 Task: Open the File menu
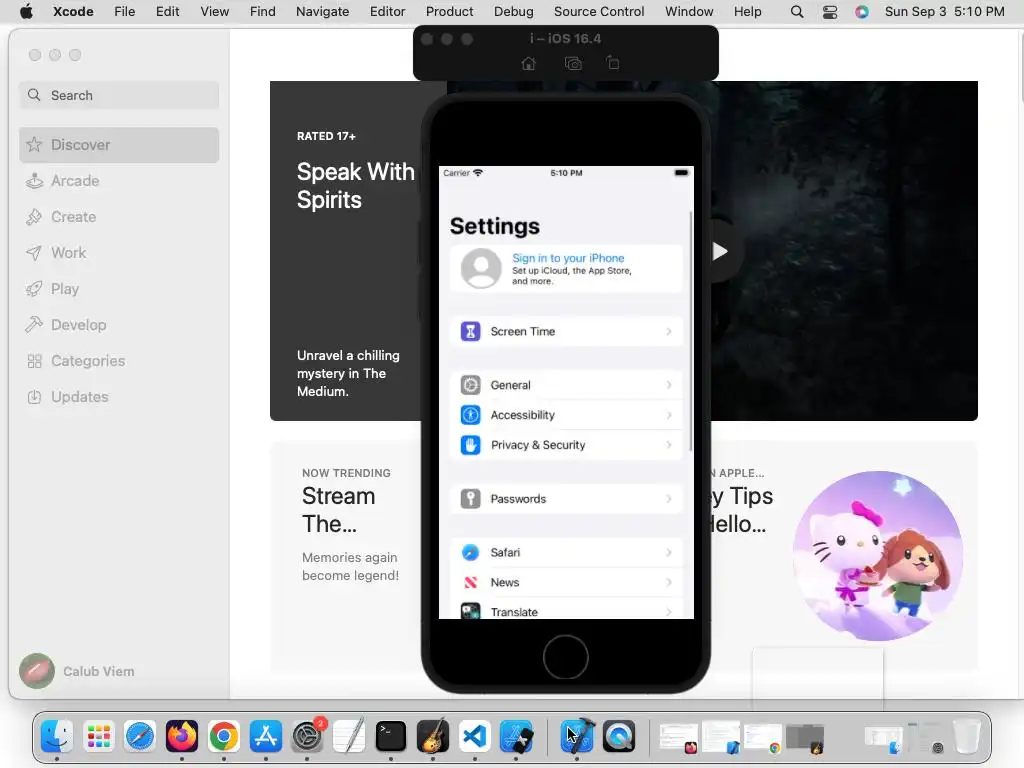[x=124, y=12]
